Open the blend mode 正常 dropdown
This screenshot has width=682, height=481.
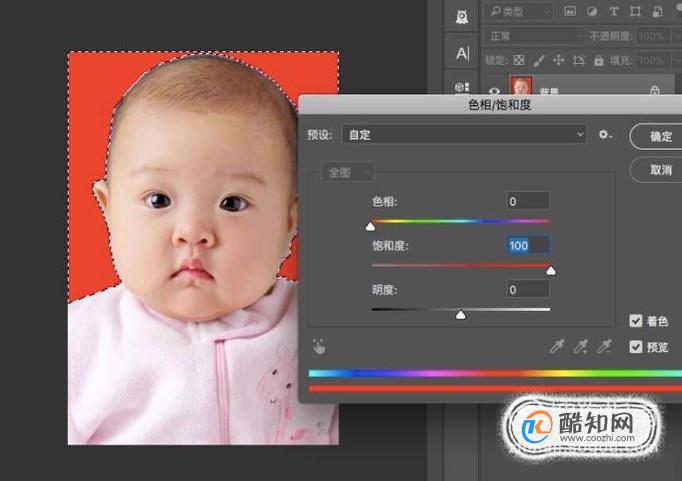click(x=534, y=36)
